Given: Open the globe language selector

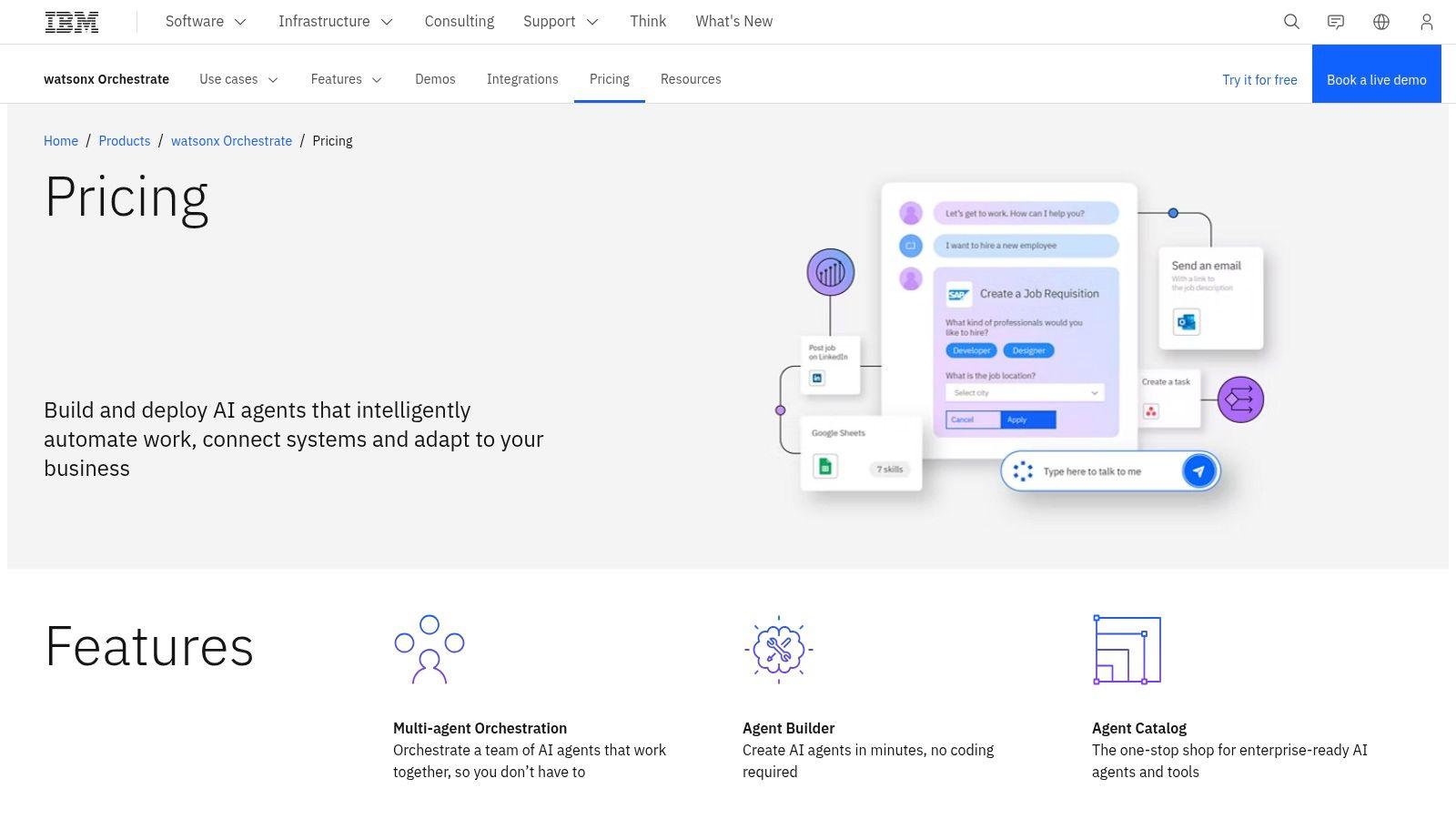Looking at the screenshot, I should 1381,22.
